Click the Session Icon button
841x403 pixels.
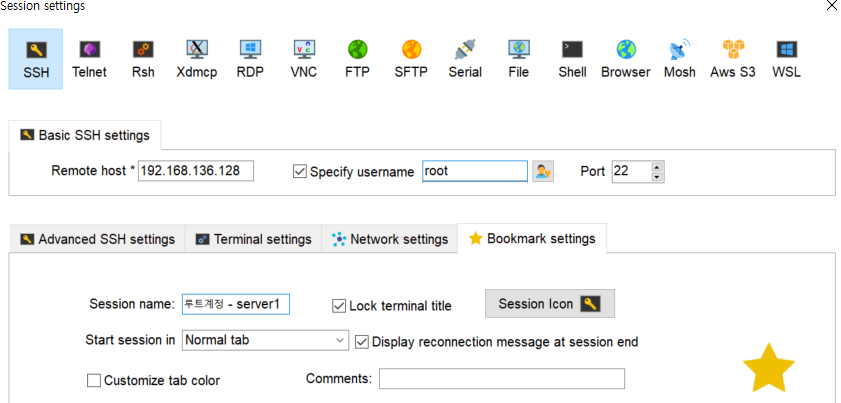[x=550, y=304]
